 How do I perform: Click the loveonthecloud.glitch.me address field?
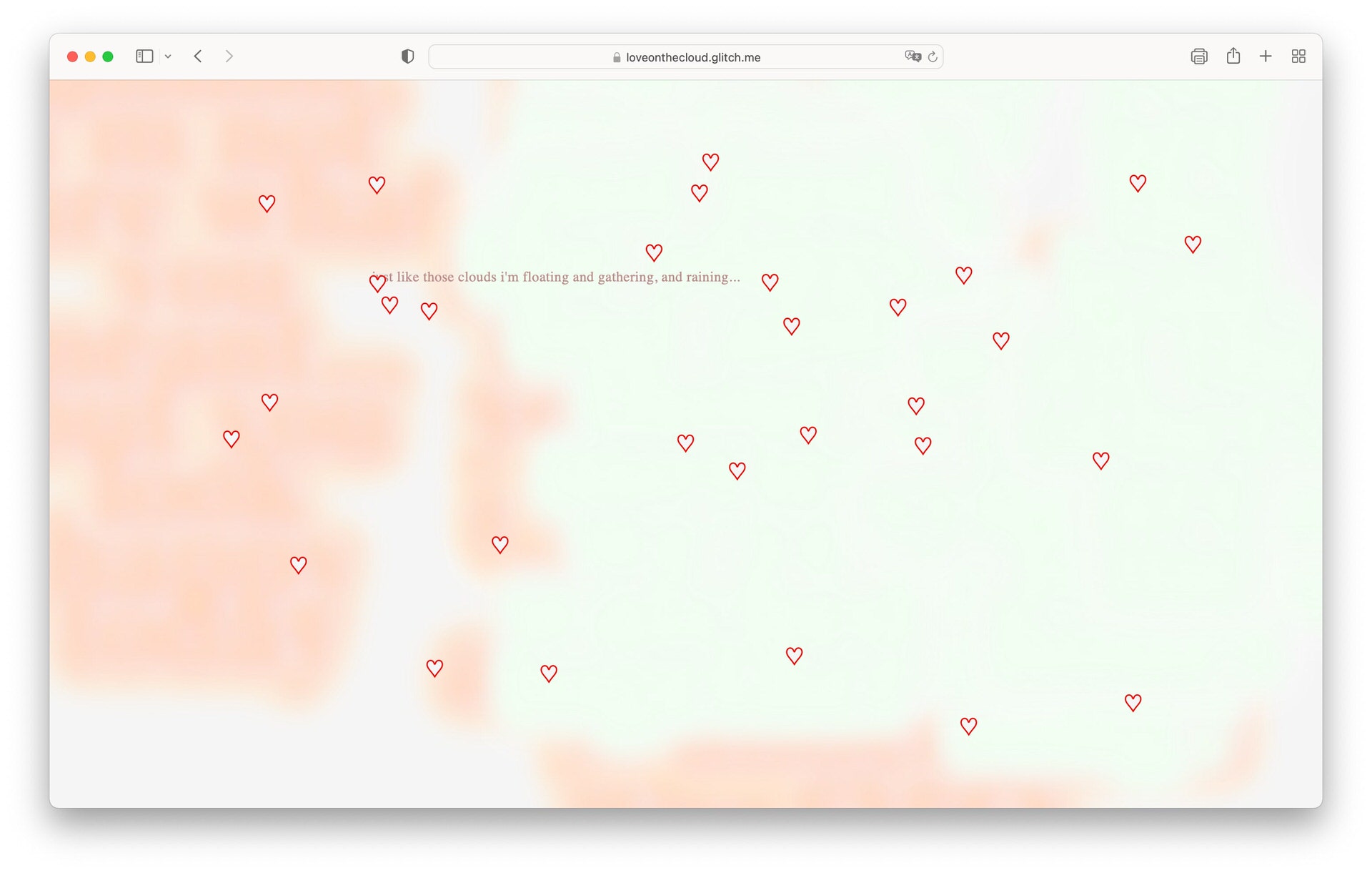tap(692, 57)
